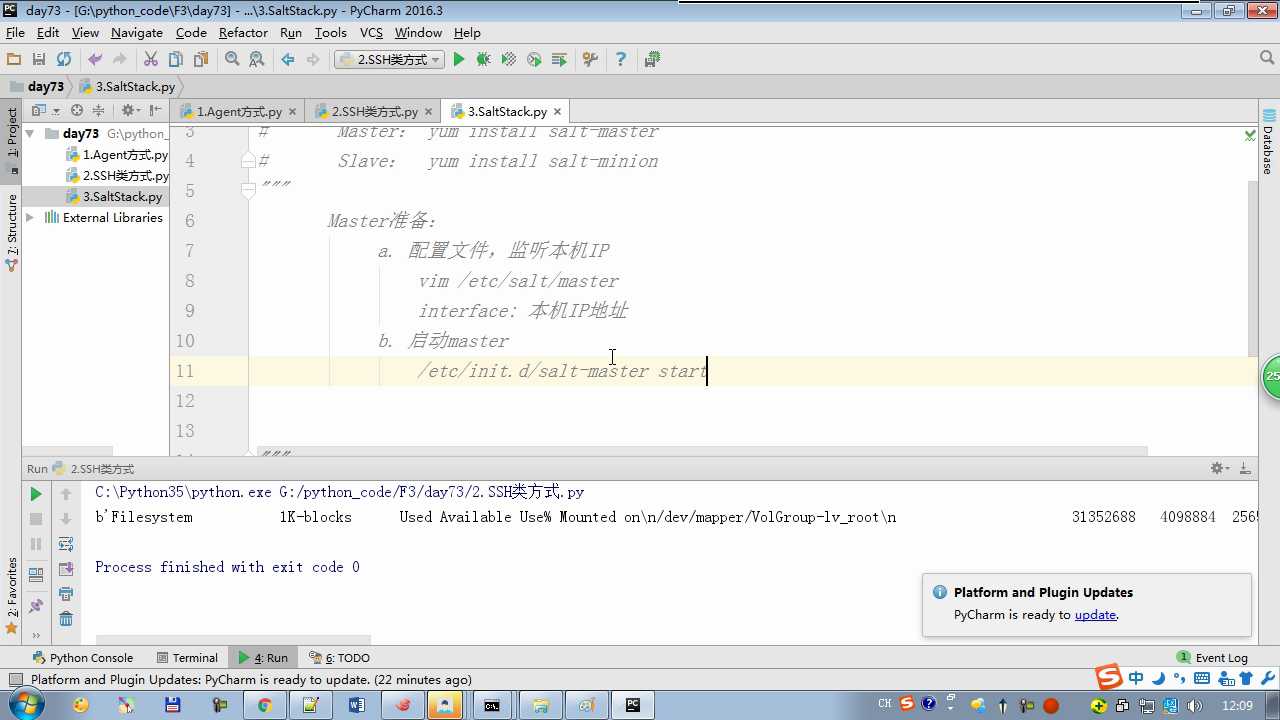Click 3.SaltStack.py breadcrumb in navigation bar
Screen dimensions: 1280x720
127,87
